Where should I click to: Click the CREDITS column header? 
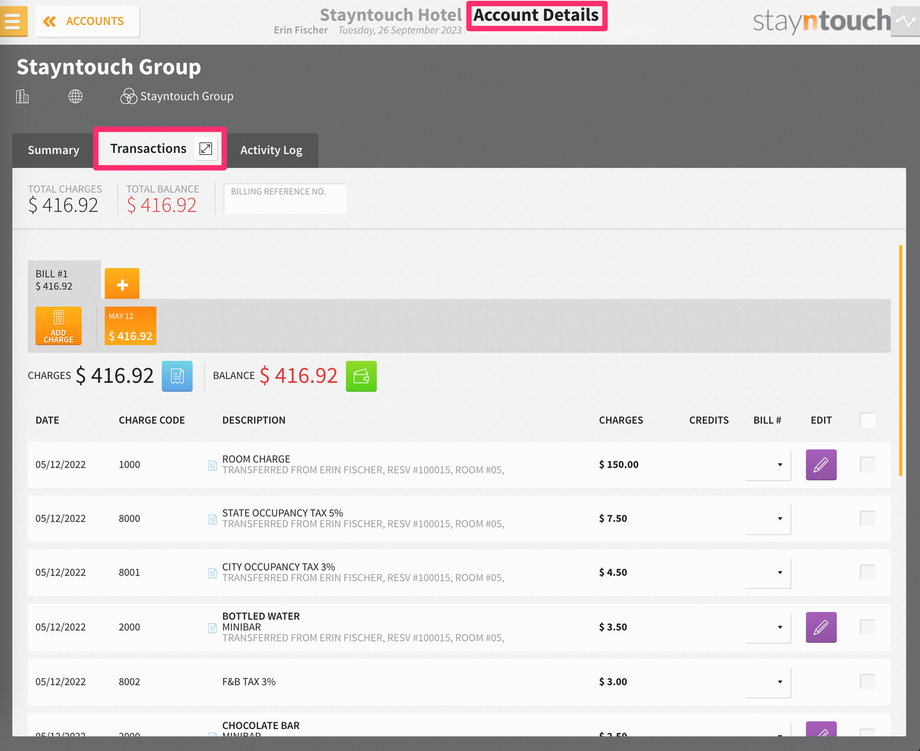(709, 420)
